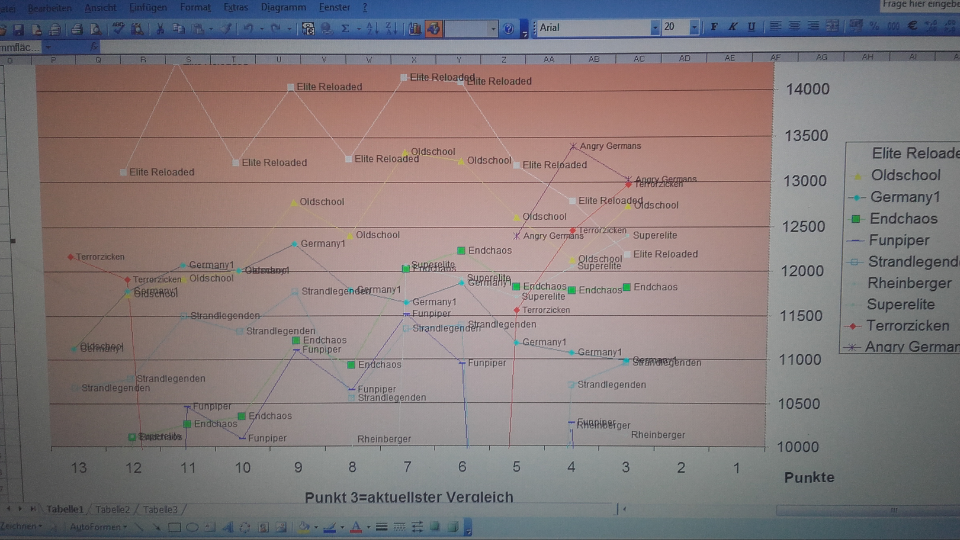Viewport: 960px width, 540px height.
Task: Toggle italic formatting (K button)
Action: point(734,27)
